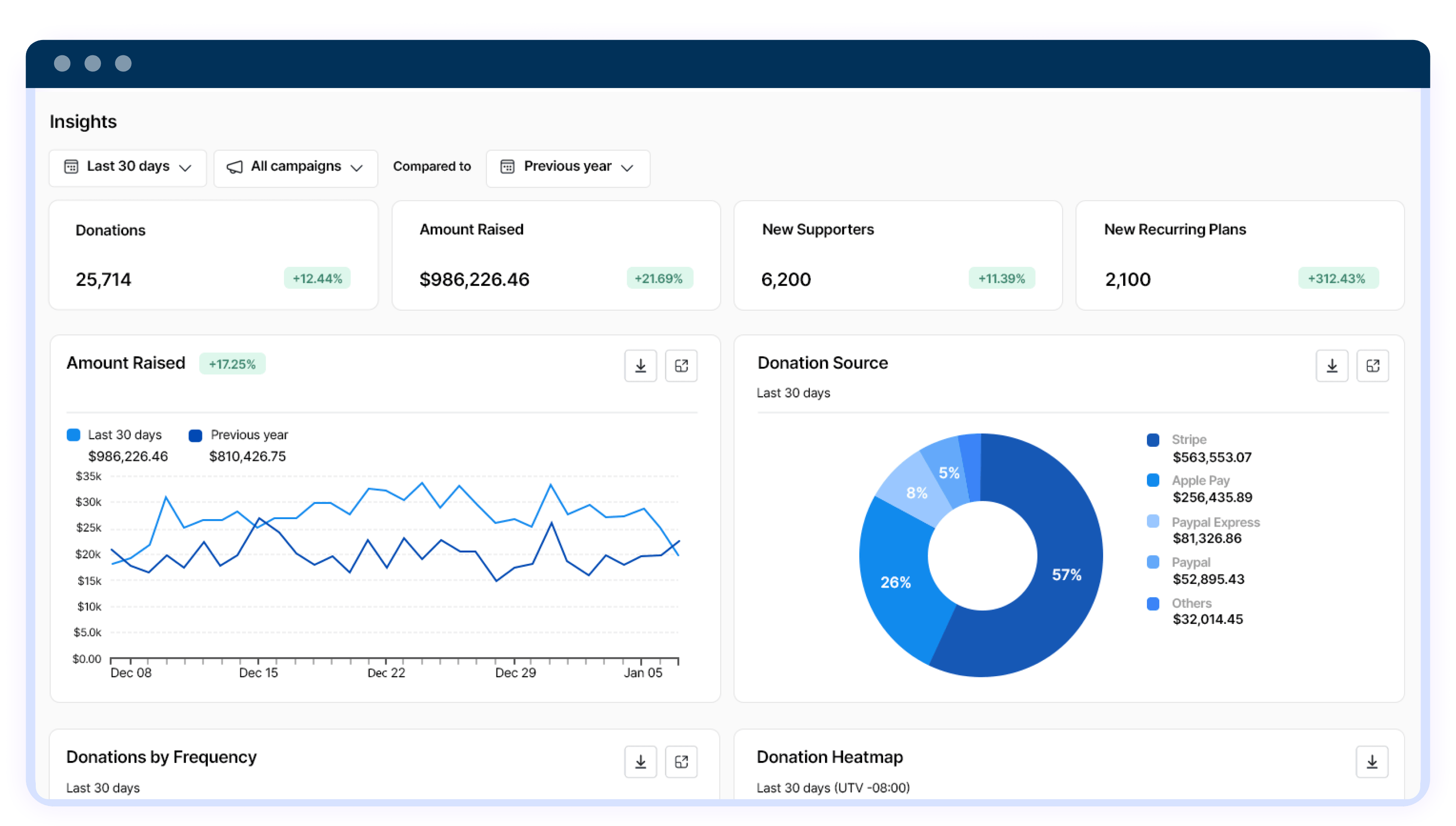Screen dimensions: 1456x826
Task: Click the +21.69% Amount Raised badge
Action: click(659, 279)
